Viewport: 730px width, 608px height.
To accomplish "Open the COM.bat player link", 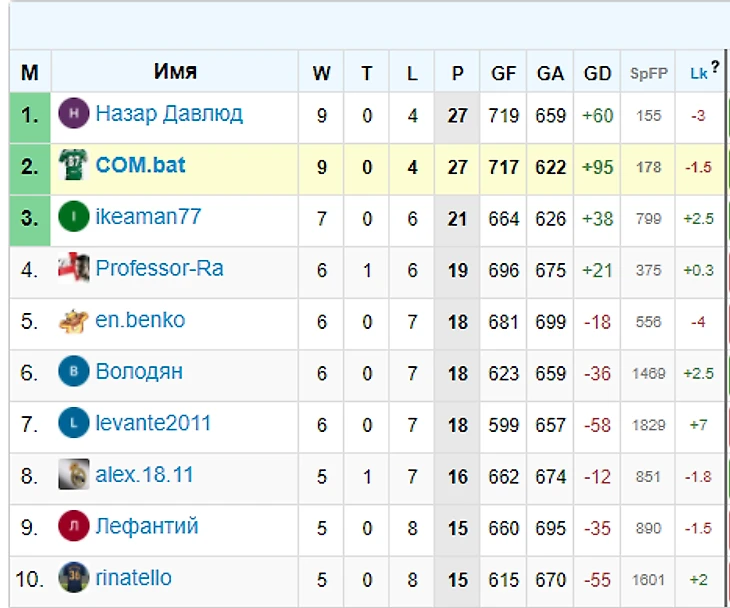I will click(x=140, y=165).
